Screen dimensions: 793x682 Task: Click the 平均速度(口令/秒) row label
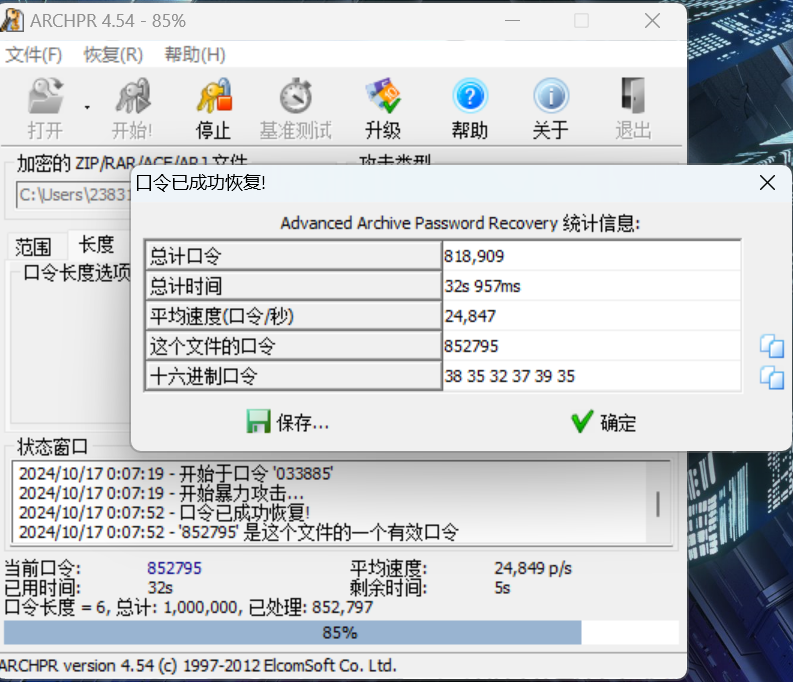coord(293,316)
